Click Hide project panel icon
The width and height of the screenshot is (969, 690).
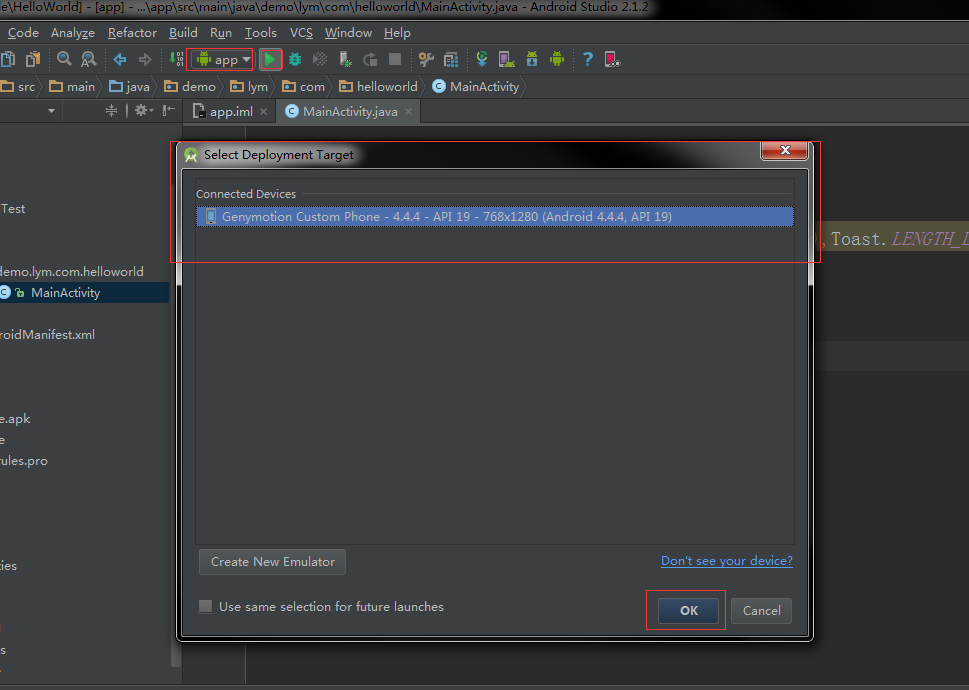(x=168, y=111)
